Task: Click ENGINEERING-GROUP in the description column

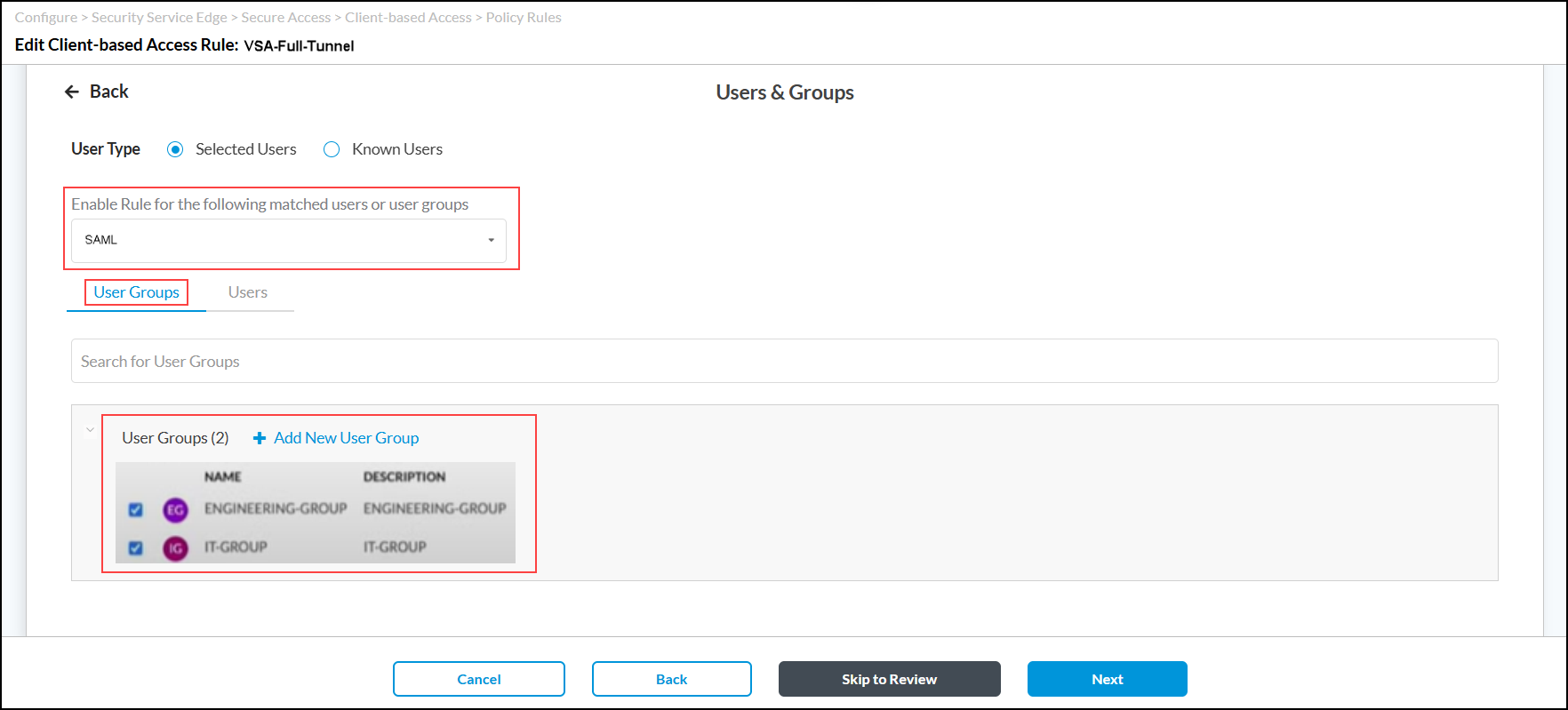Action: pos(435,508)
